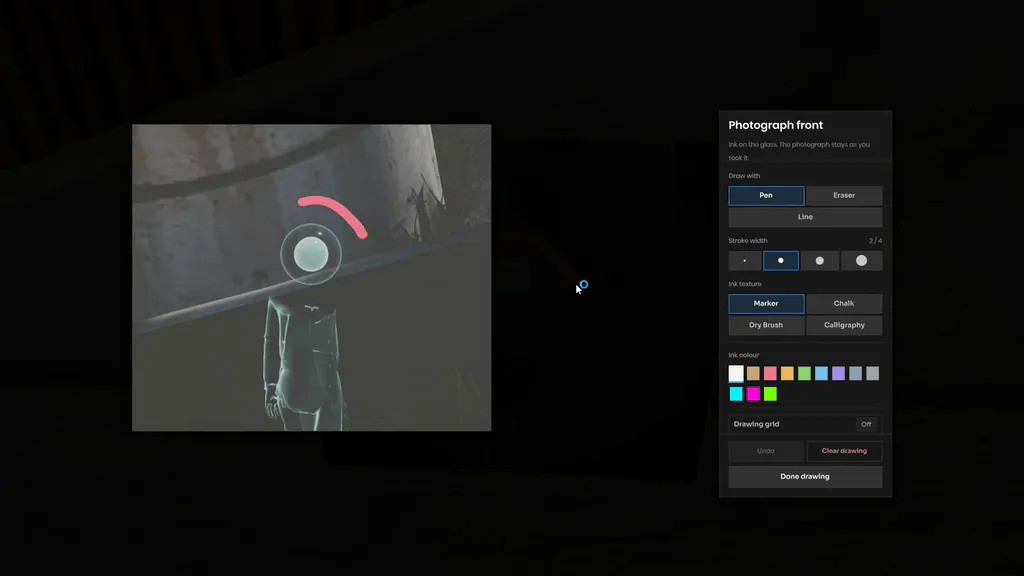Click the 'Draw with' section label
Viewport: 1024px width, 576px height.
coord(744,176)
